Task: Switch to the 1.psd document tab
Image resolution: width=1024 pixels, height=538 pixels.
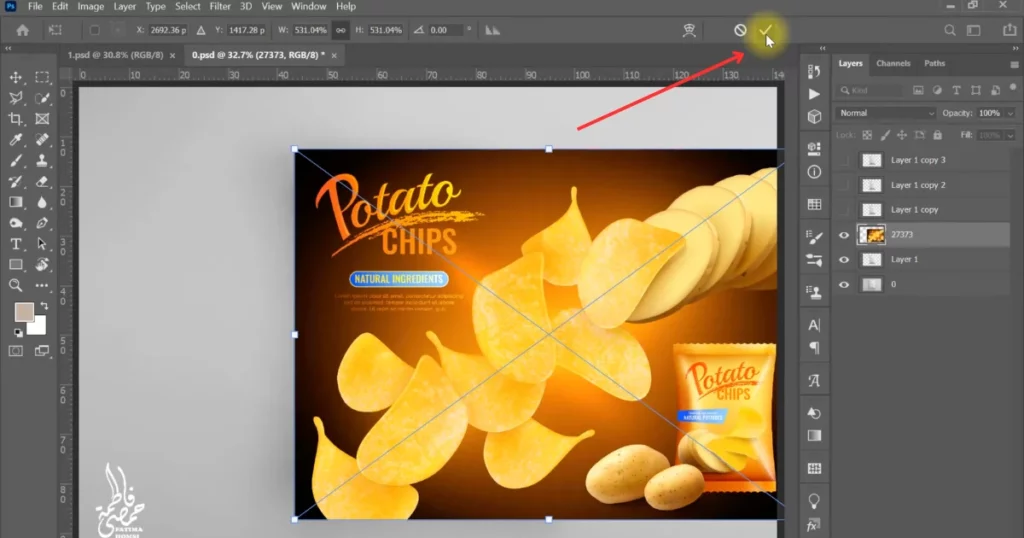Action: (115, 55)
